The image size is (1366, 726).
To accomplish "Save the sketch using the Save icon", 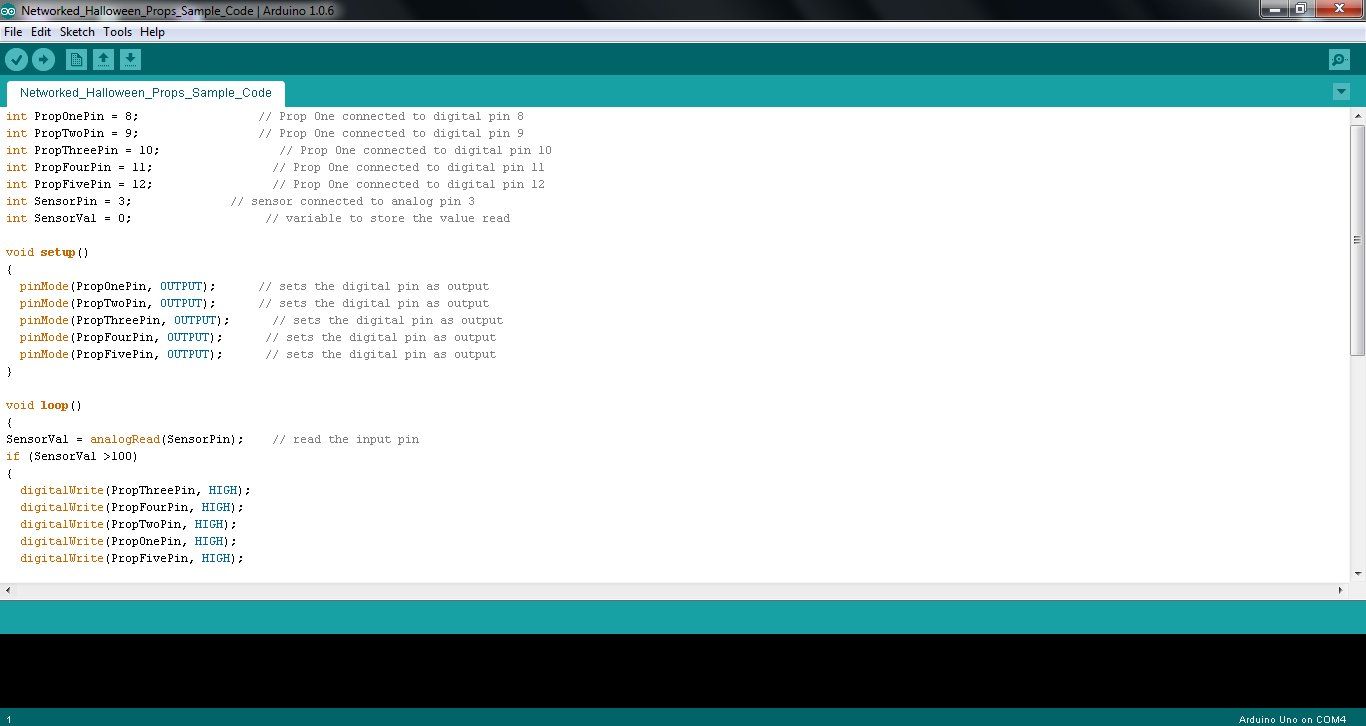I will pyautogui.click(x=130, y=59).
